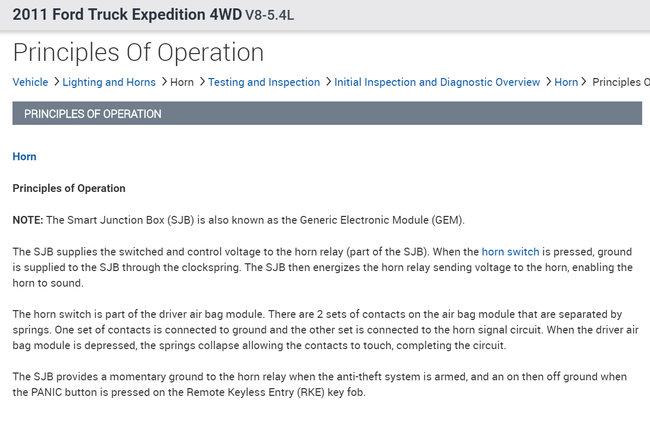Click chevron after Initial Inspection and Diagnostic Overview
This screenshot has width=650, height=424.
tap(547, 82)
